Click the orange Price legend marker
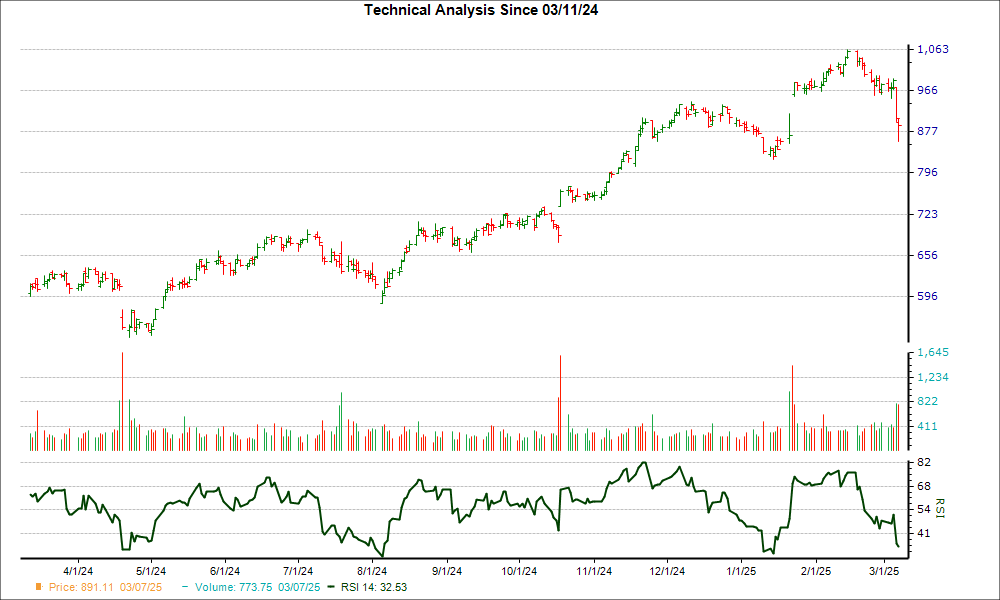This screenshot has width=1000, height=600. [x=38, y=587]
